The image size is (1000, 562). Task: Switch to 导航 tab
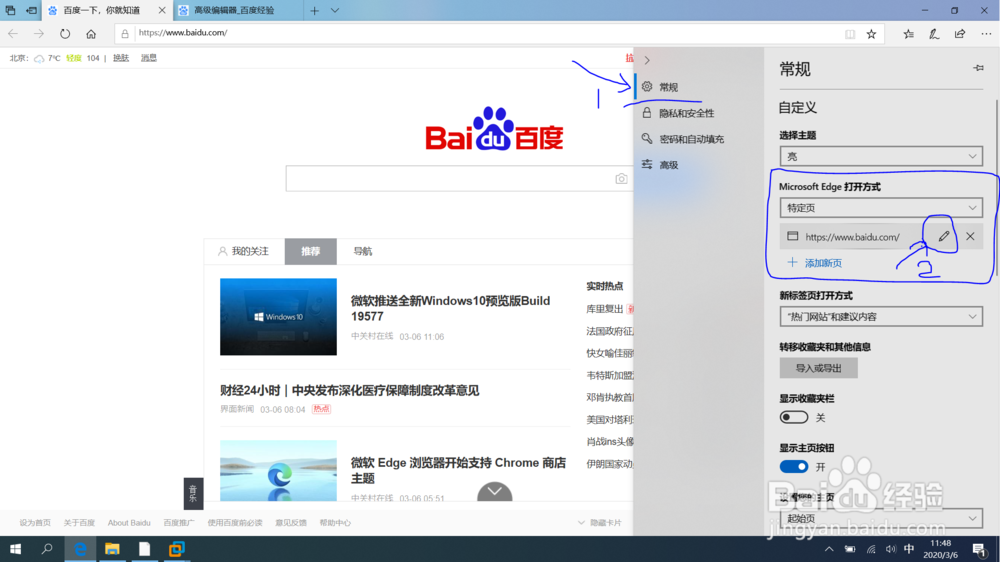(x=362, y=251)
